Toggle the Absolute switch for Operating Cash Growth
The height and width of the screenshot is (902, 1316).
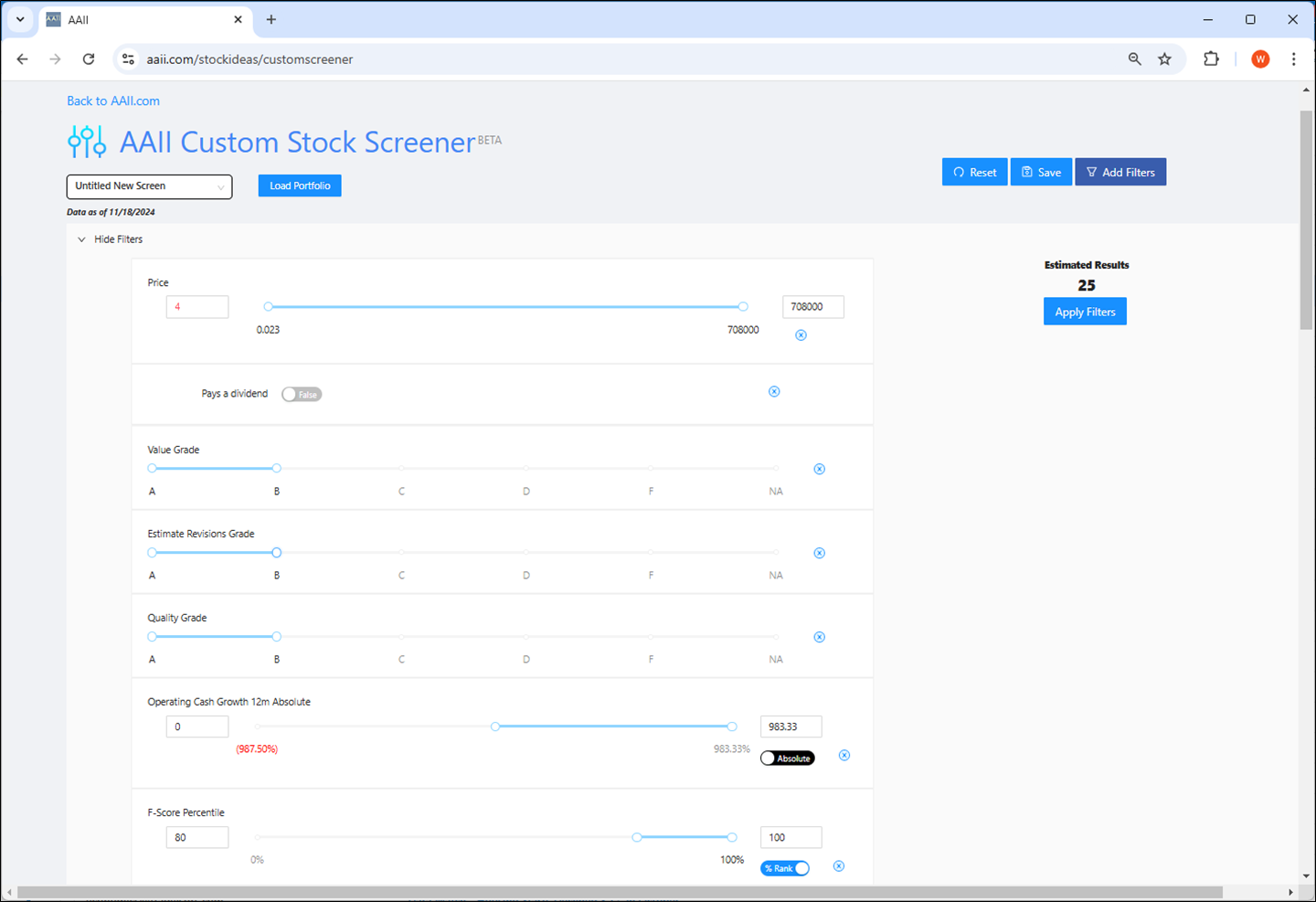[x=787, y=759]
